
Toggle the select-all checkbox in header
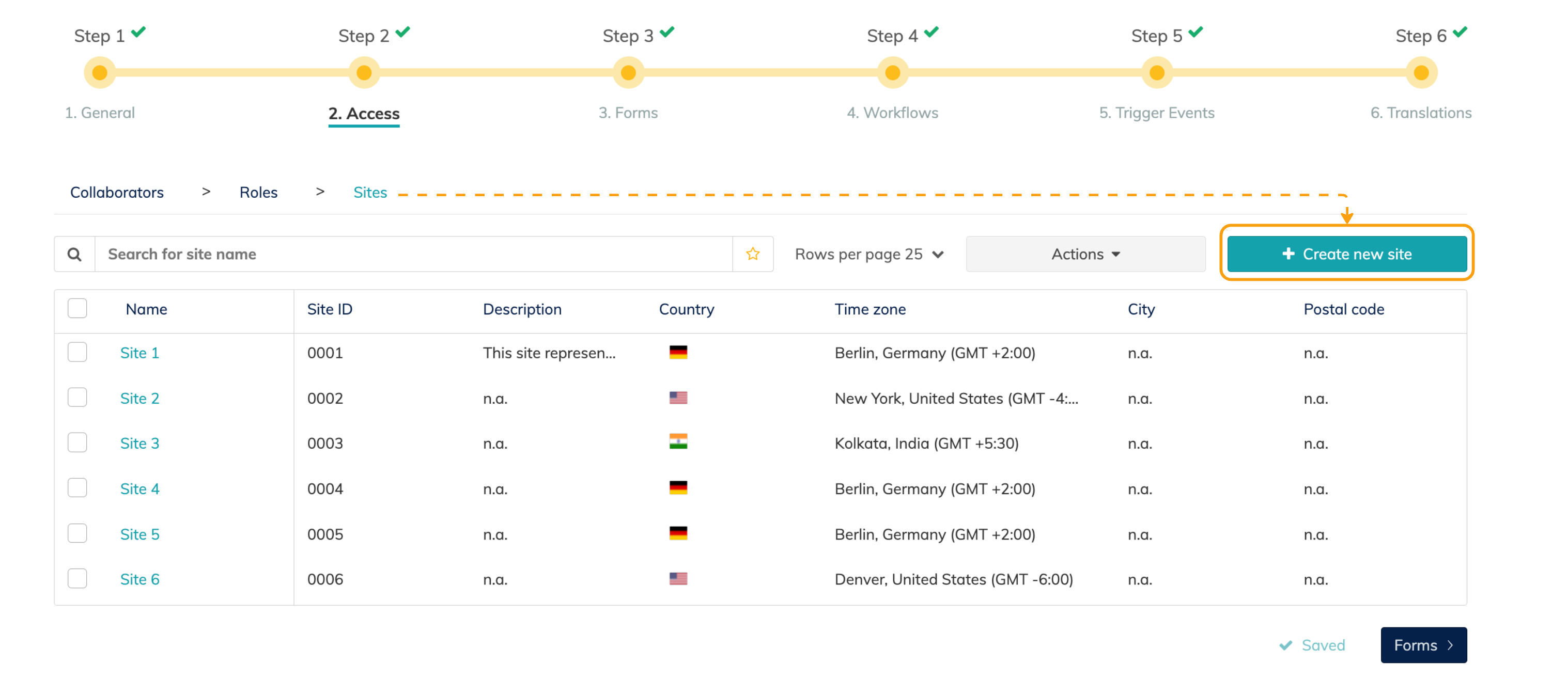pos(77,308)
